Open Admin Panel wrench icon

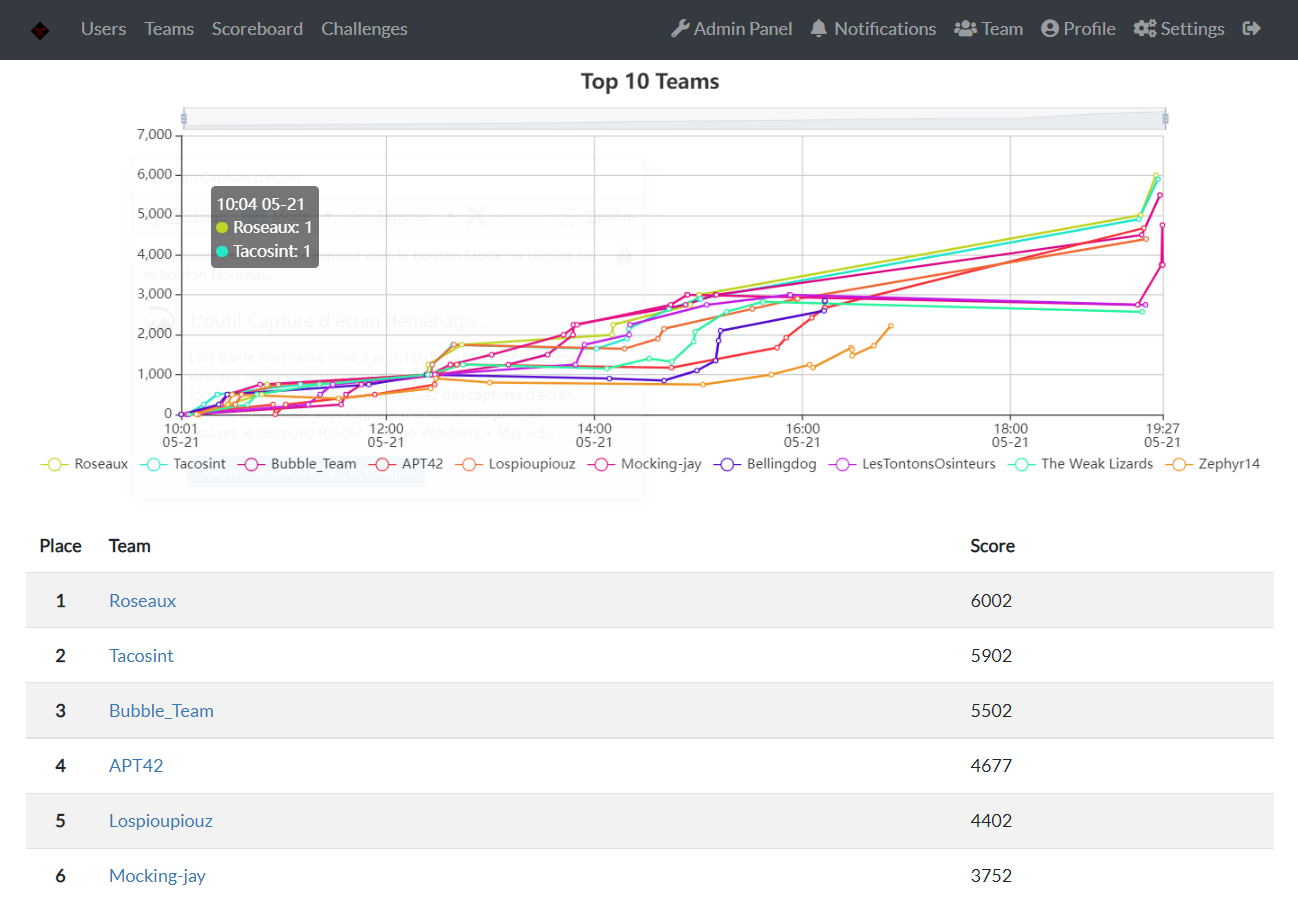pyautogui.click(x=679, y=29)
